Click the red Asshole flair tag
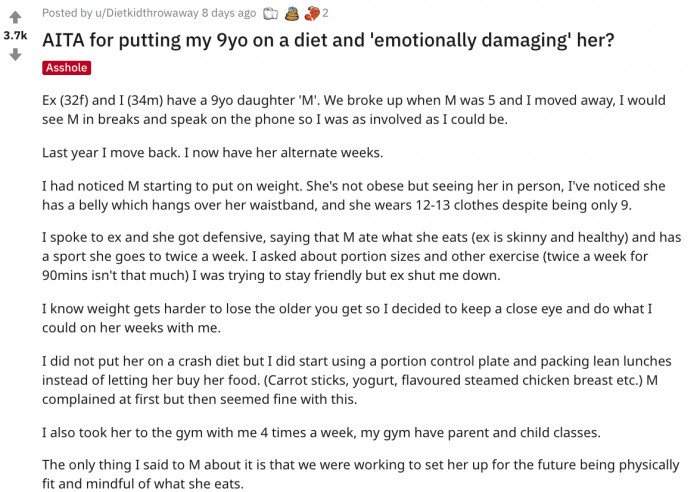The width and height of the screenshot is (700, 492). 67,67
